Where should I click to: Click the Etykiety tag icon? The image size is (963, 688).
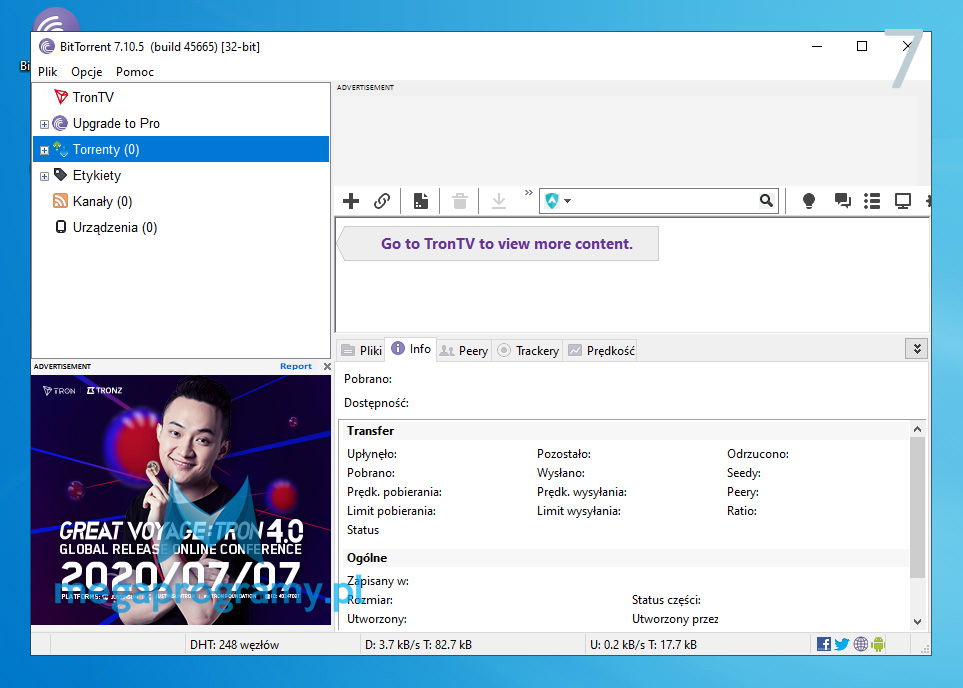(60, 174)
